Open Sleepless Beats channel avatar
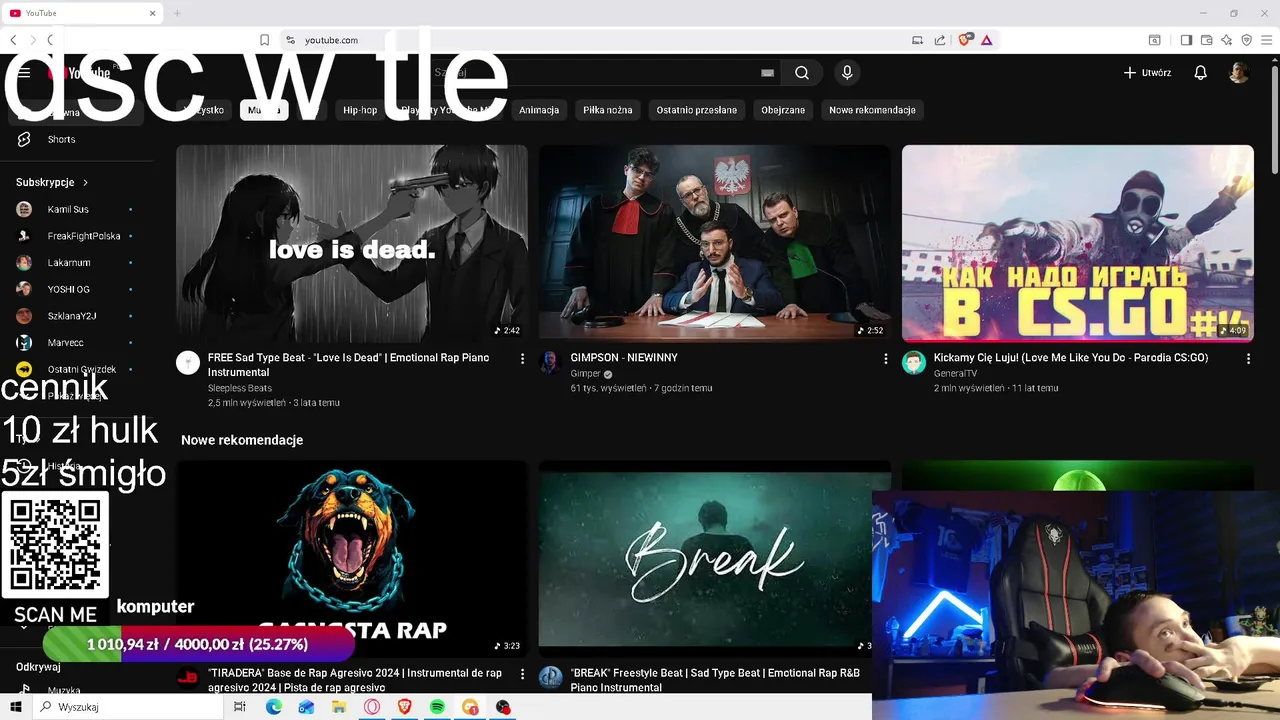Screen dimensions: 1280x720 tap(188, 362)
